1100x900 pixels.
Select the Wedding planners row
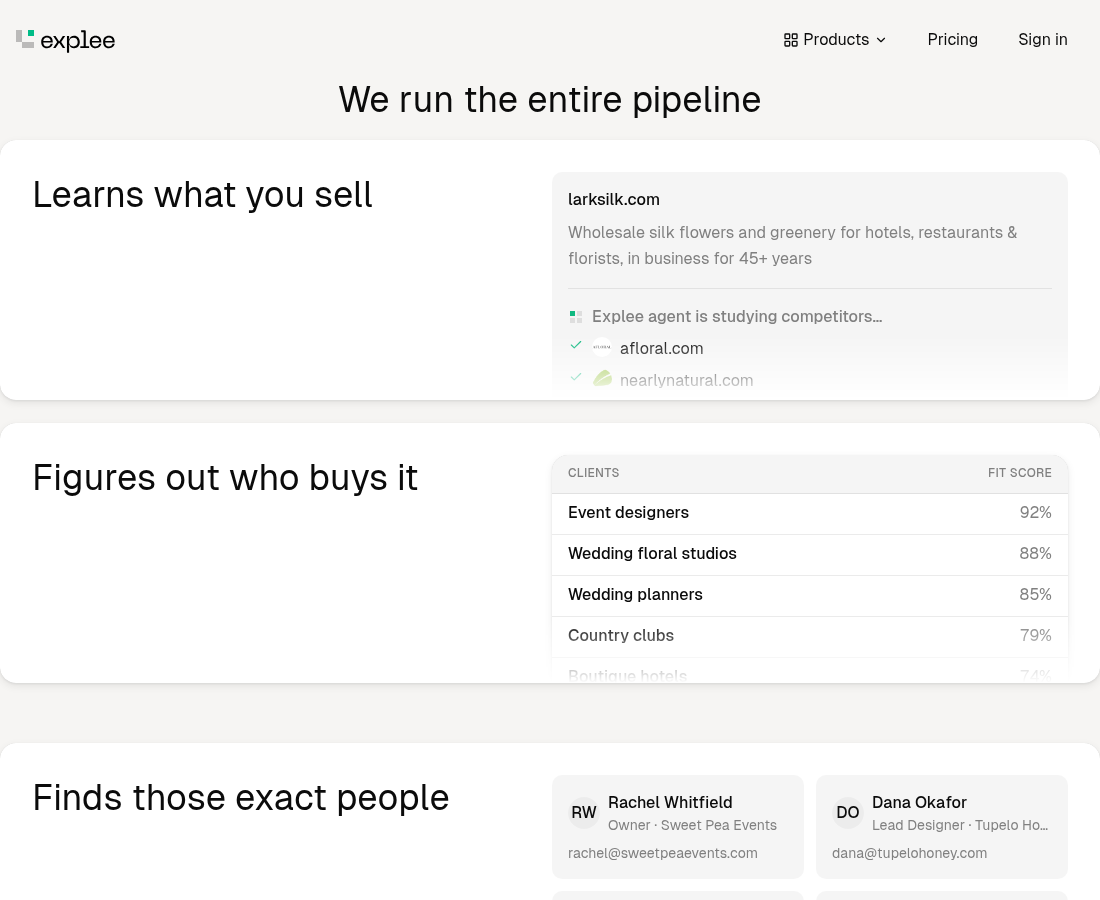click(810, 595)
